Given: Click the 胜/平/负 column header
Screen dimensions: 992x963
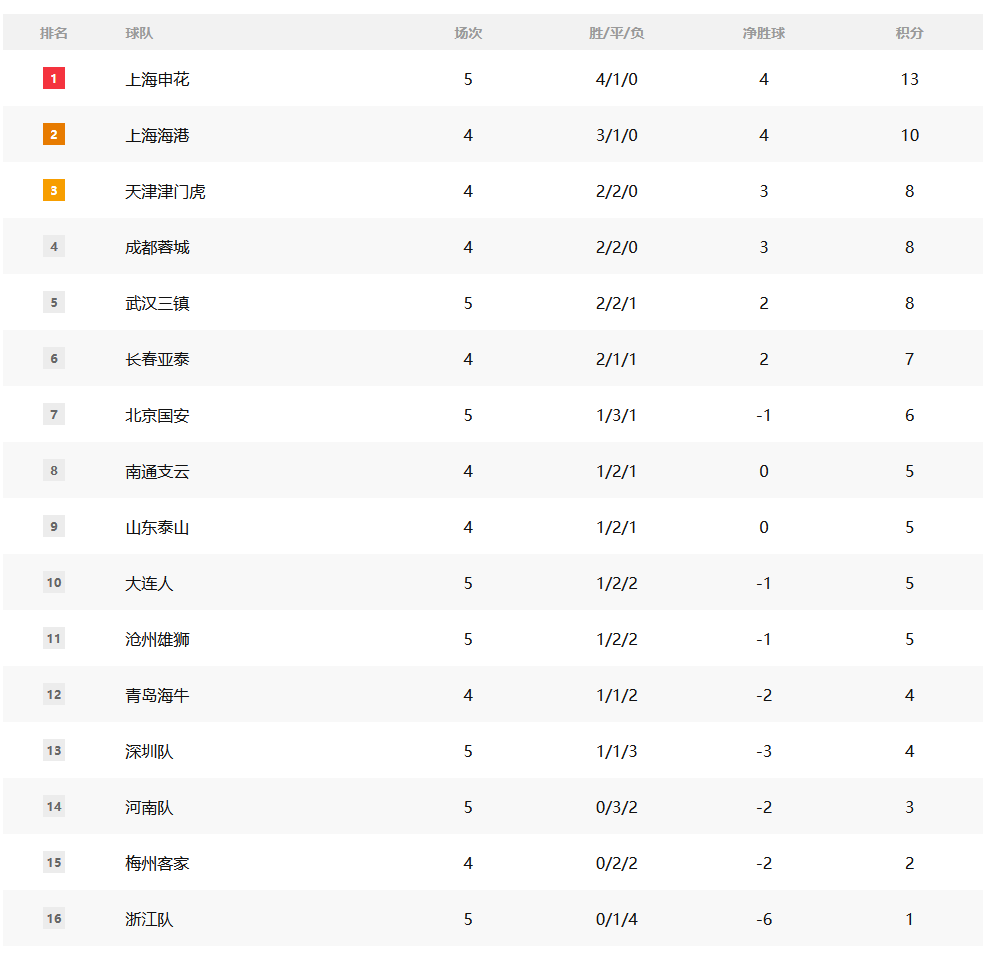Looking at the screenshot, I should click(x=616, y=33).
